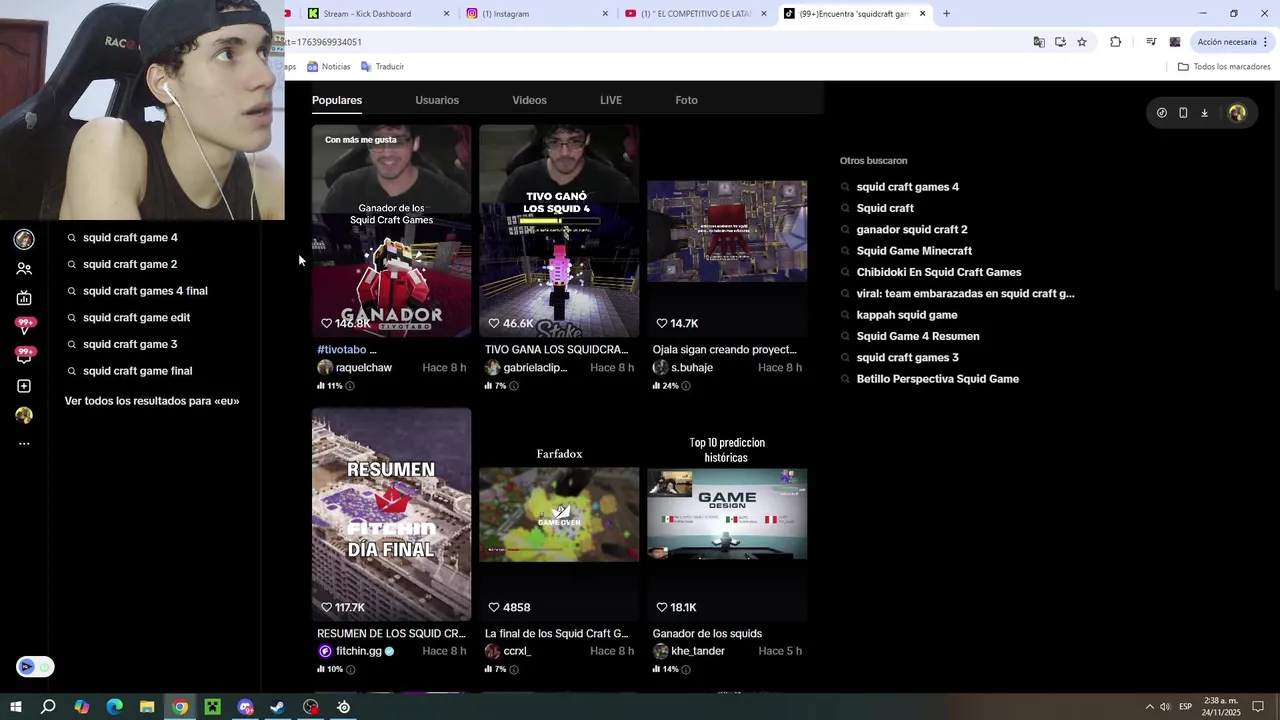Search squid craft games 4 under Otros buscaron
This screenshot has width=1280, height=720.
point(907,187)
